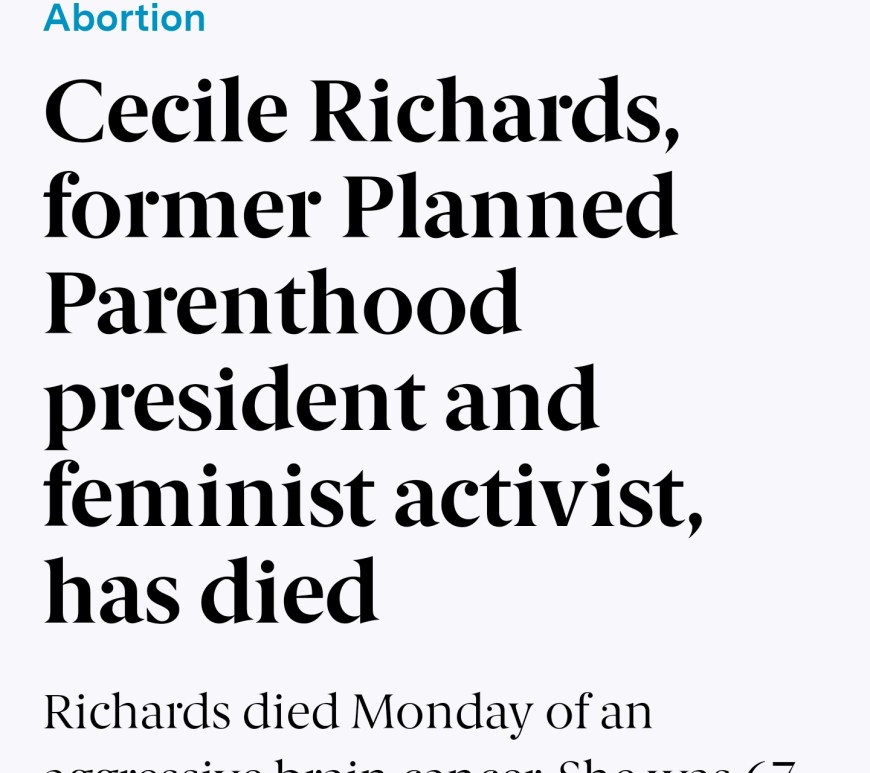Click the word "Planned" in the headline
Viewport: 870px width, 773px height.
tap(509, 210)
